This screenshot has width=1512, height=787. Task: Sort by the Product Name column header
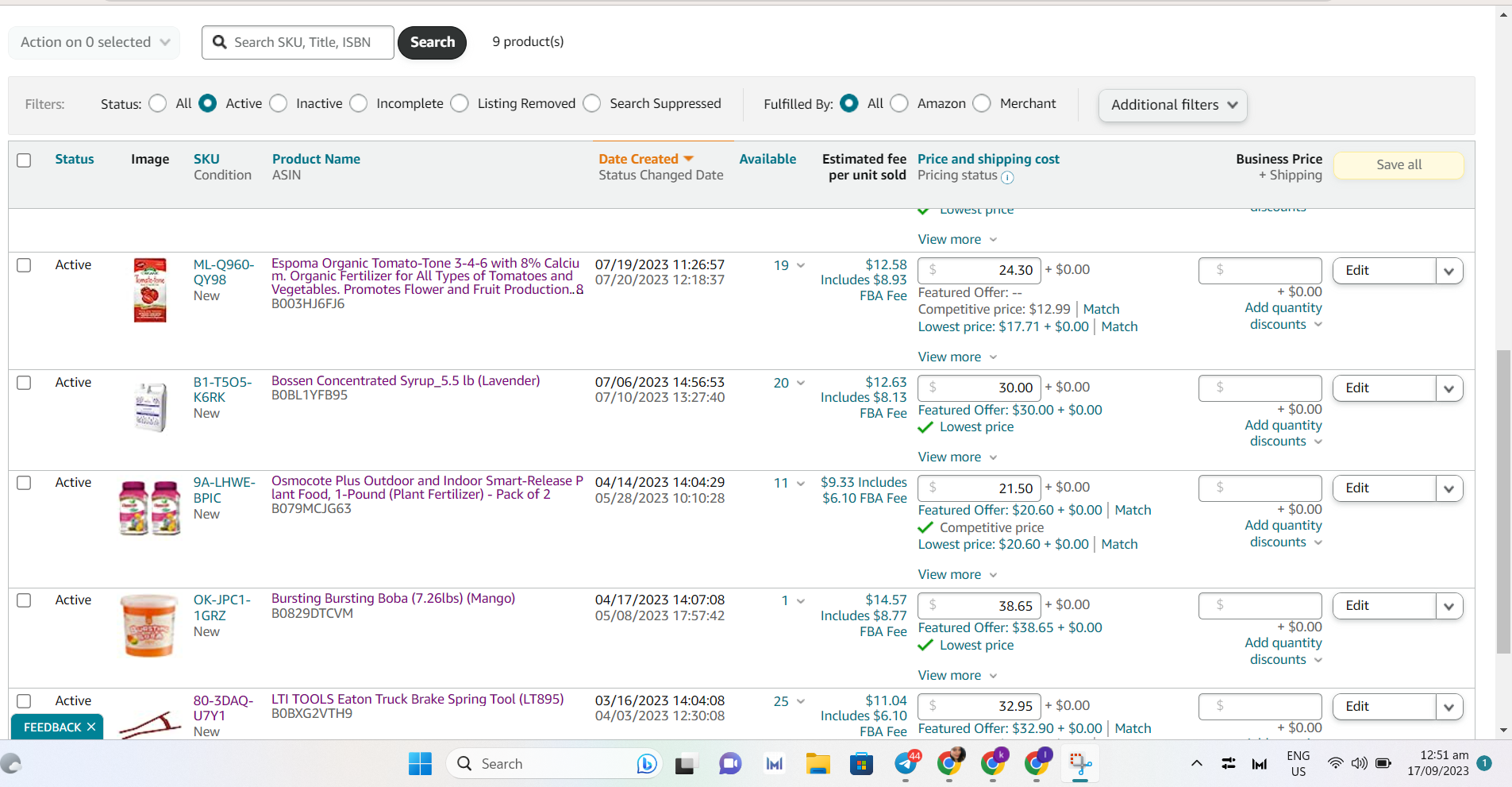[316, 159]
